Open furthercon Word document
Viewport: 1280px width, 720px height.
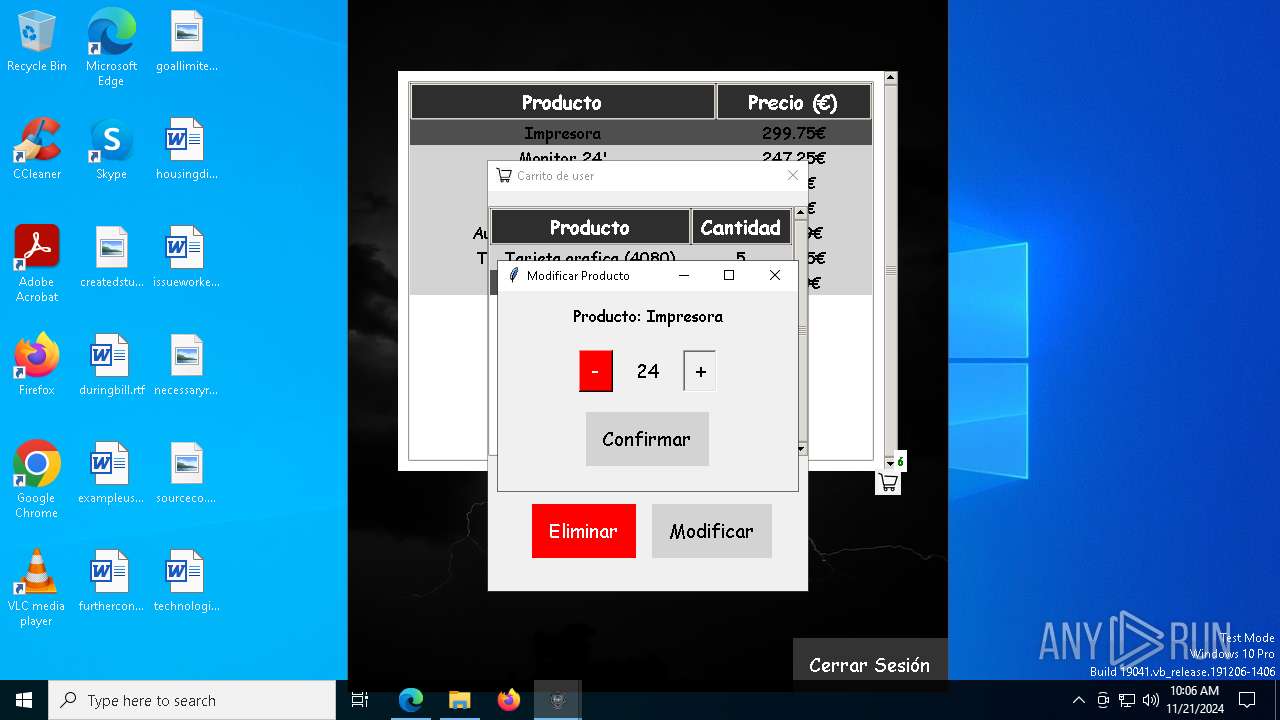click(x=111, y=580)
